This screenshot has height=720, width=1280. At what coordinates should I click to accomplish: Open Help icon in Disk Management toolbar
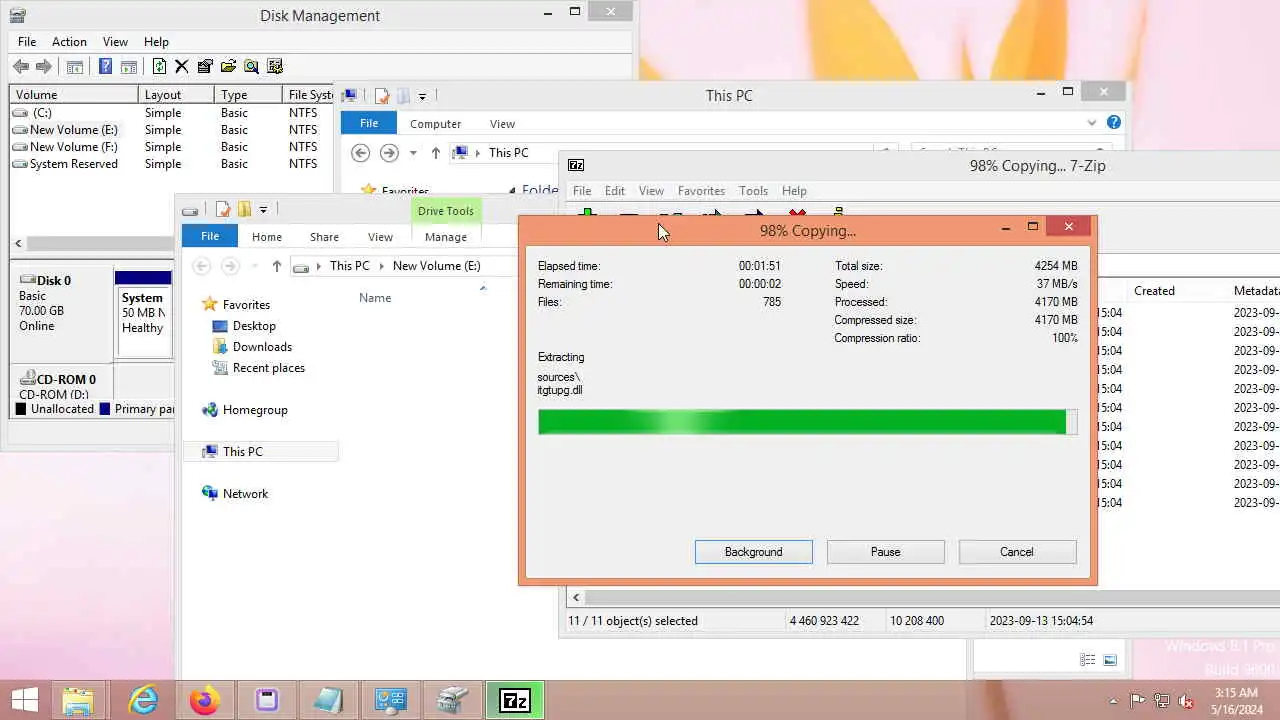(x=105, y=67)
